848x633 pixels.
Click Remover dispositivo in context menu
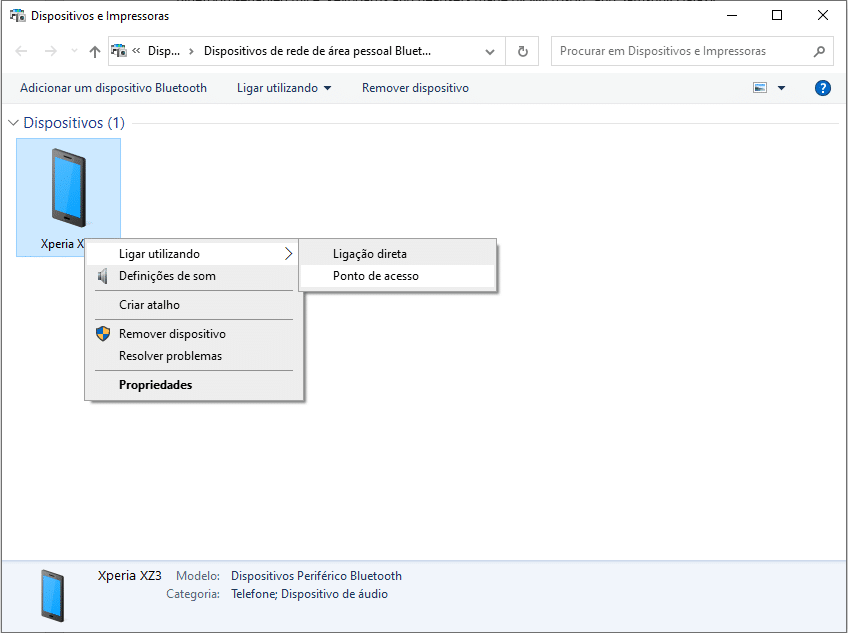172,334
